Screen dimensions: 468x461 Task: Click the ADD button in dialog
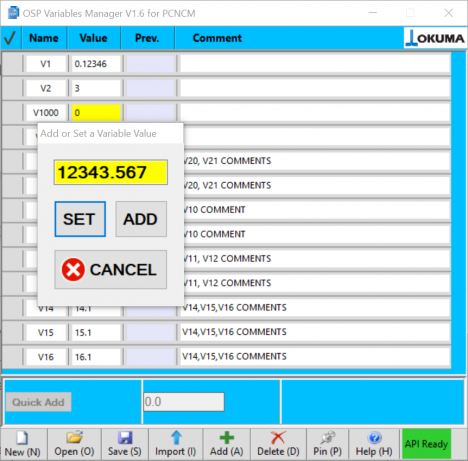pos(141,219)
